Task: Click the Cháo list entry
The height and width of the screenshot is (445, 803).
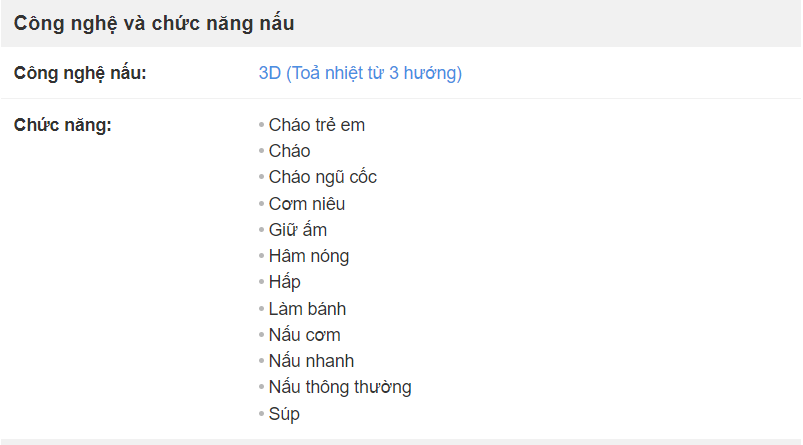Action: [x=289, y=151]
